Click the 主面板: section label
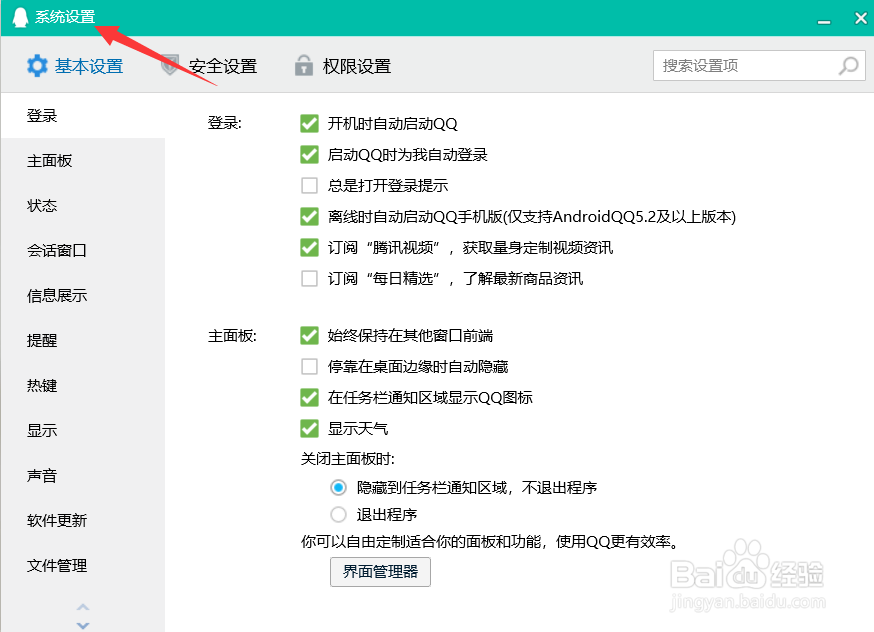 point(232,336)
